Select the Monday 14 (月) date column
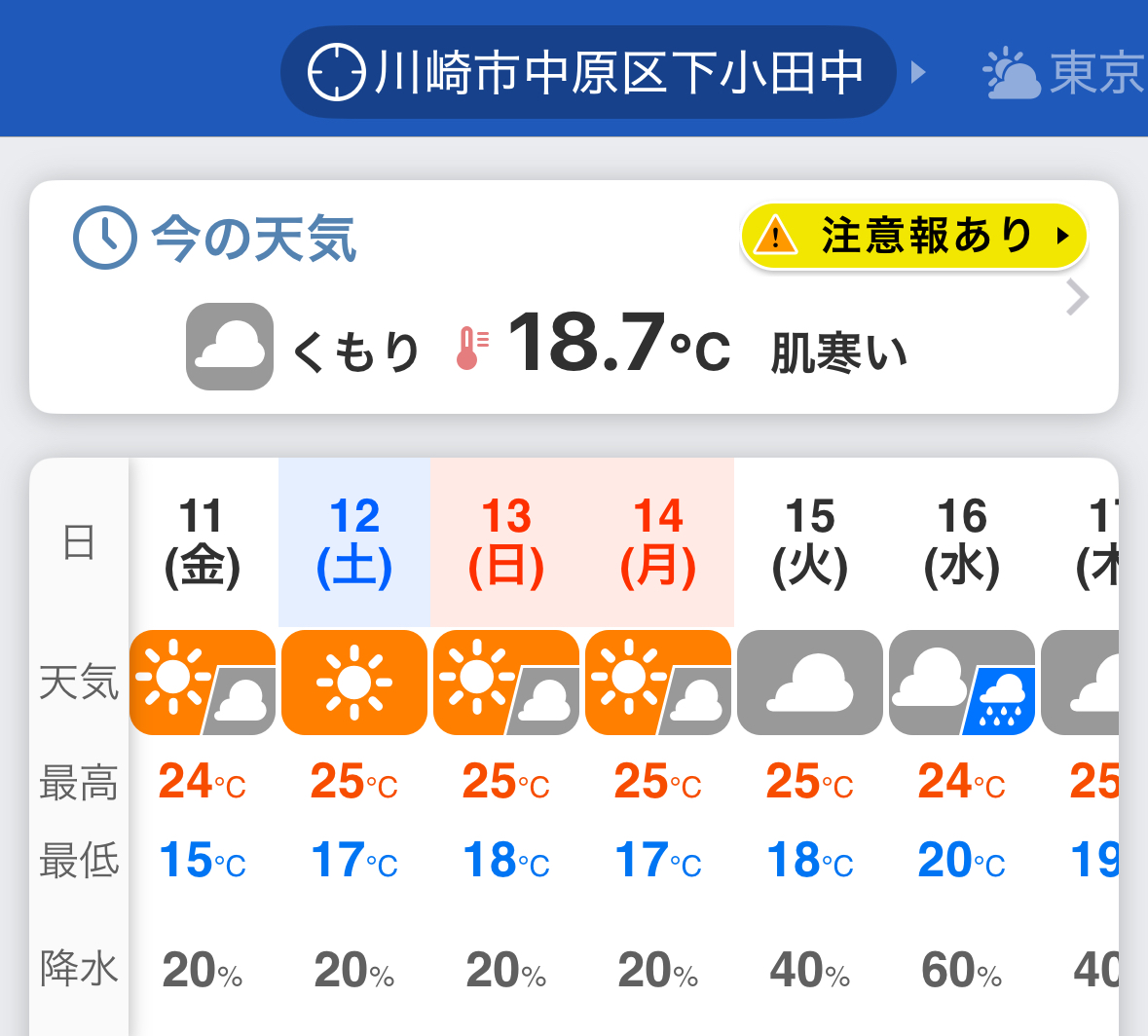Viewport: 1148px width, 1036px height. (658, 541)
